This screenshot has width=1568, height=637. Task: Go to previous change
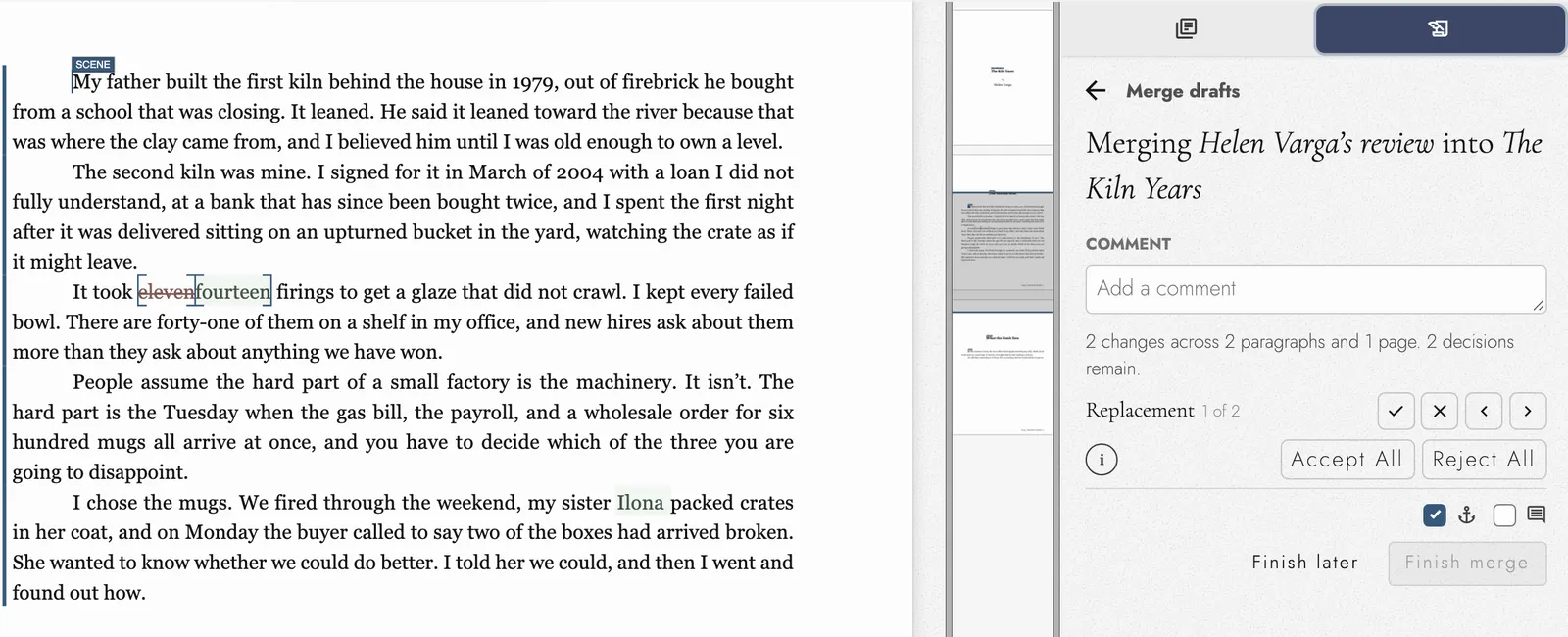click(1484, 411)
